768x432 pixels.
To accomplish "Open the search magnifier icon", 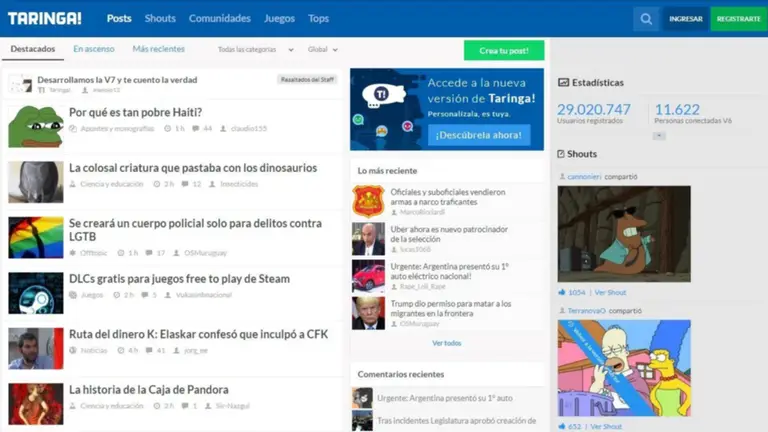I will tap(646, 19).
